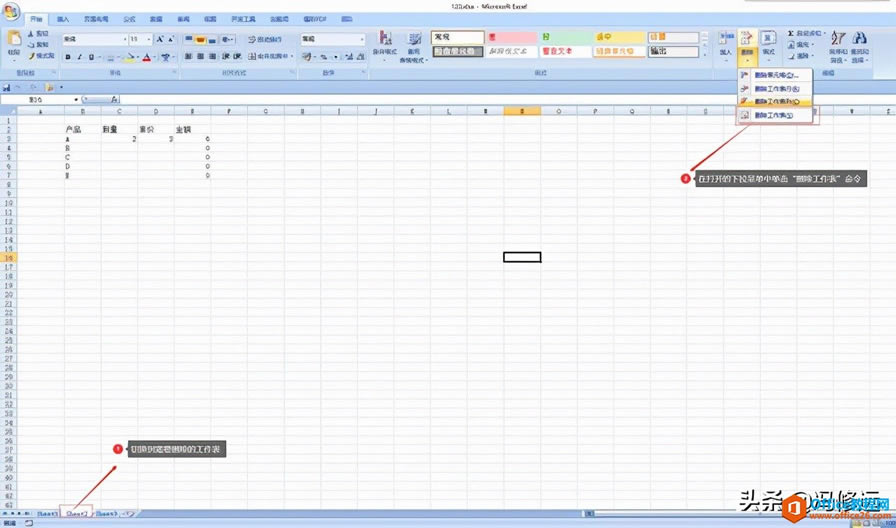
Task: Click the bottom align icon
Action: [x=212, y=39]
